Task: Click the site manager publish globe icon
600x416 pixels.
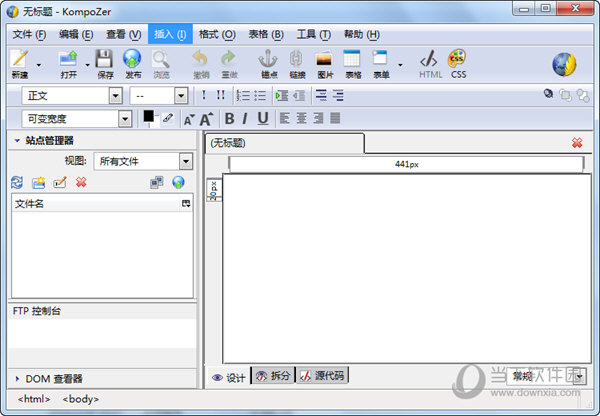Action: click(178, 183)
